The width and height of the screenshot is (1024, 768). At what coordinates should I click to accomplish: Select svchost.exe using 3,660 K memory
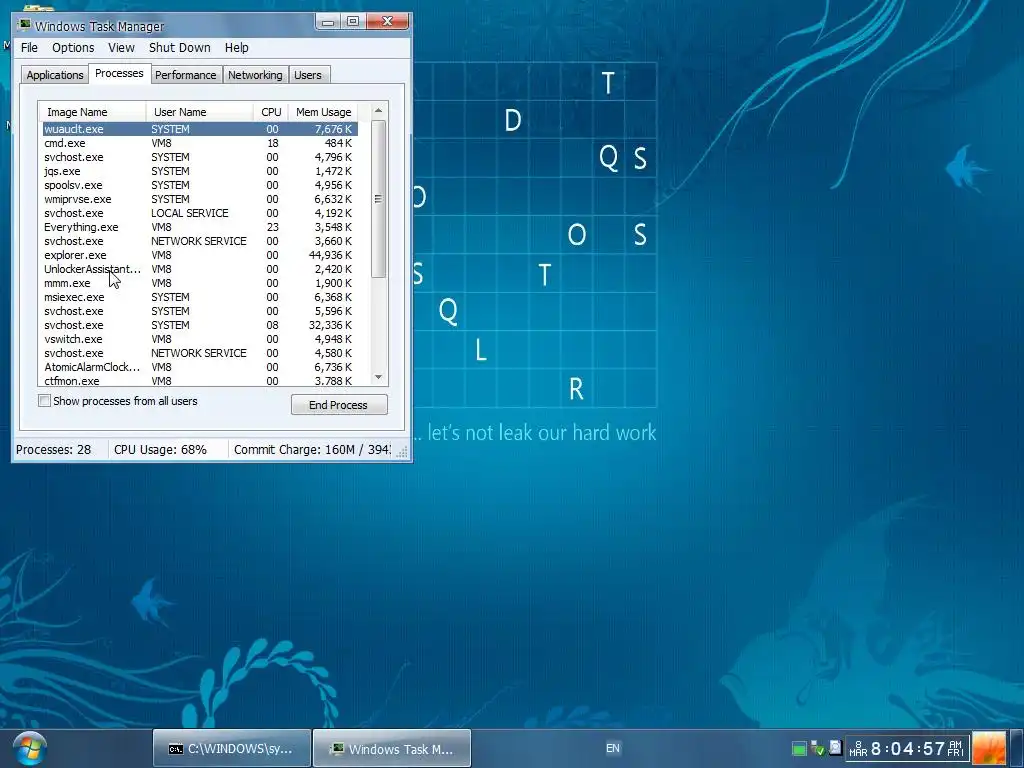click(200, 241)
